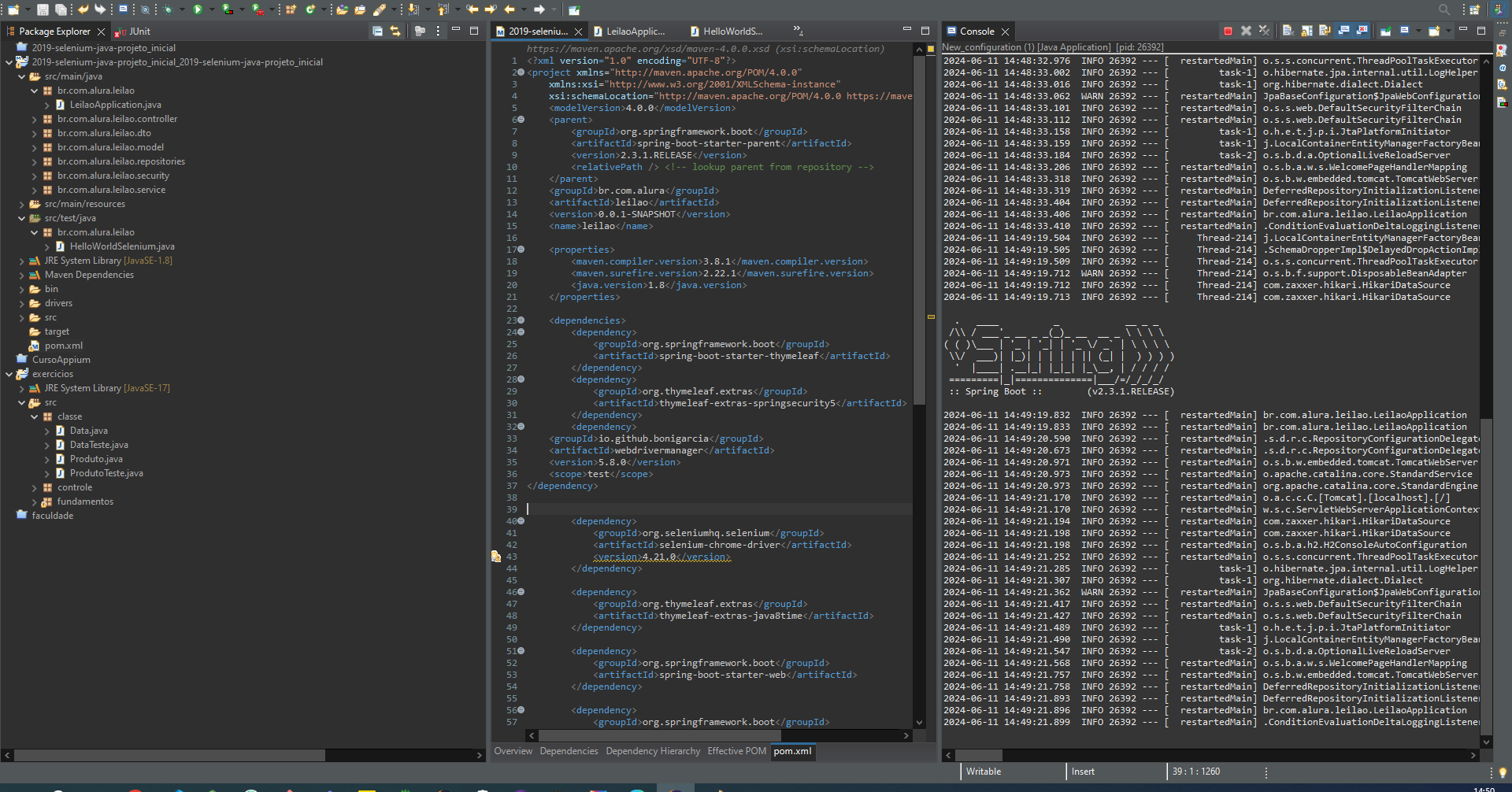Screen dimensions: 1512x792
Task: Click the New file wizard icon
Action: [x=13, y=9]
